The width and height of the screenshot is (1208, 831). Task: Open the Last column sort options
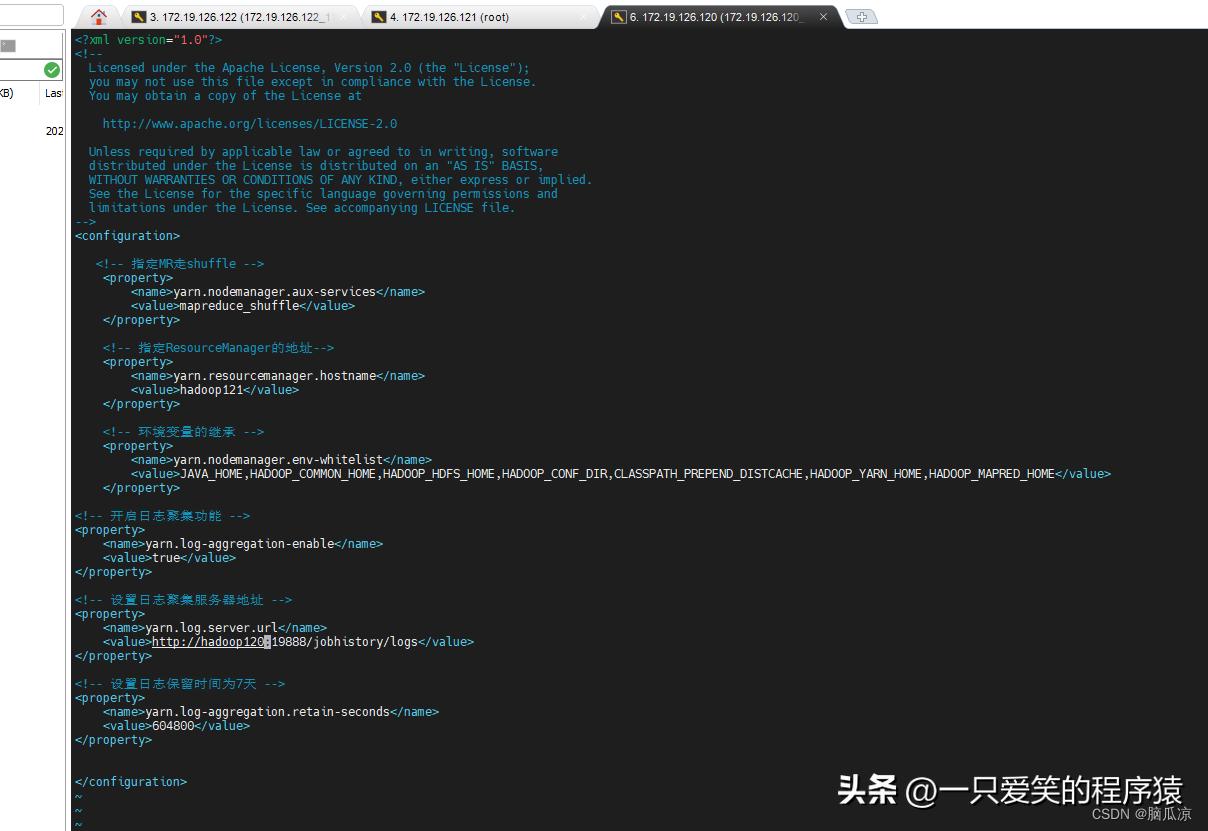[x=52, y=93]
